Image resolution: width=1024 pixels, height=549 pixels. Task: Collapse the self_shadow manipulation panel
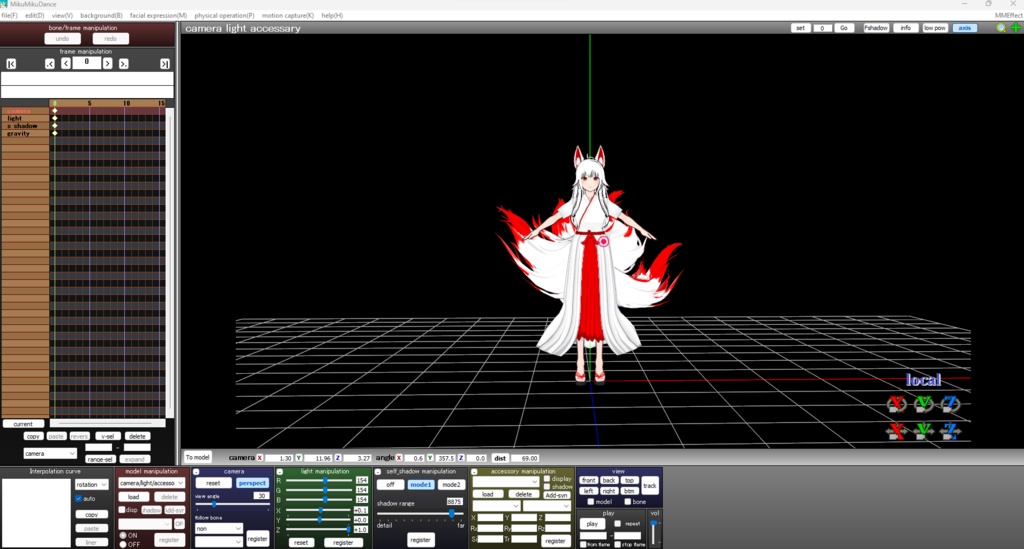[377, 471]
